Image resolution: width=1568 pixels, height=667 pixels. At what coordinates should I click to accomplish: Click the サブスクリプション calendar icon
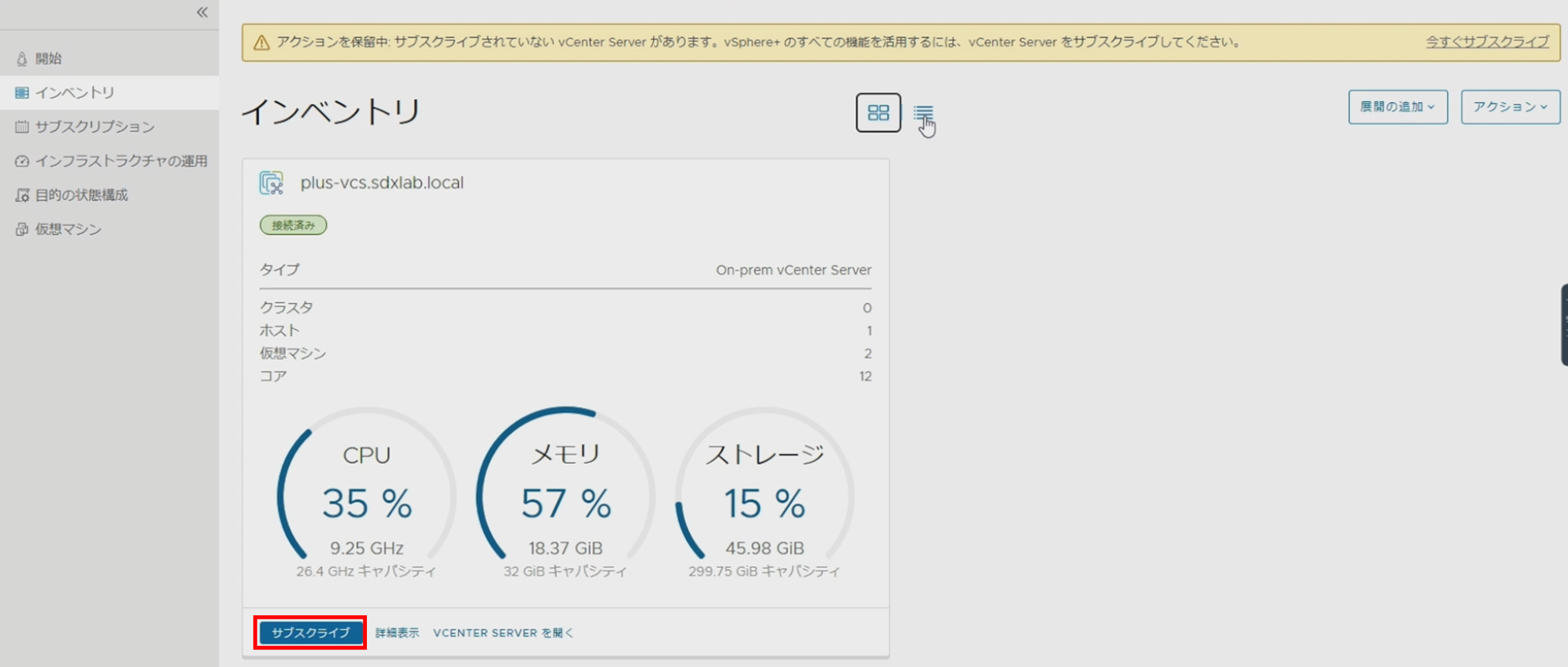tap(21, 126)
